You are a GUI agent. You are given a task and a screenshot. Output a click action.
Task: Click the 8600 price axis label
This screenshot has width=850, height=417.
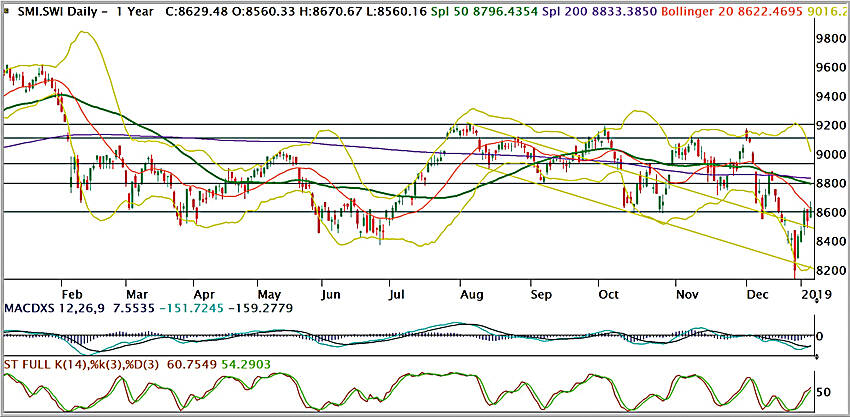tap(832, 212)
